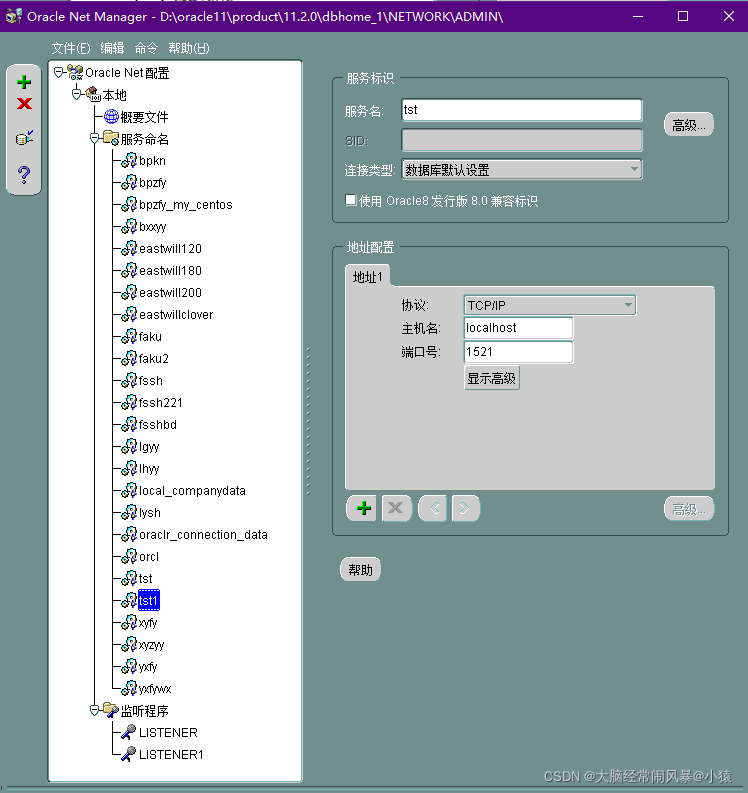Click the service icon beside xyzyy

(x=129, y=644)
